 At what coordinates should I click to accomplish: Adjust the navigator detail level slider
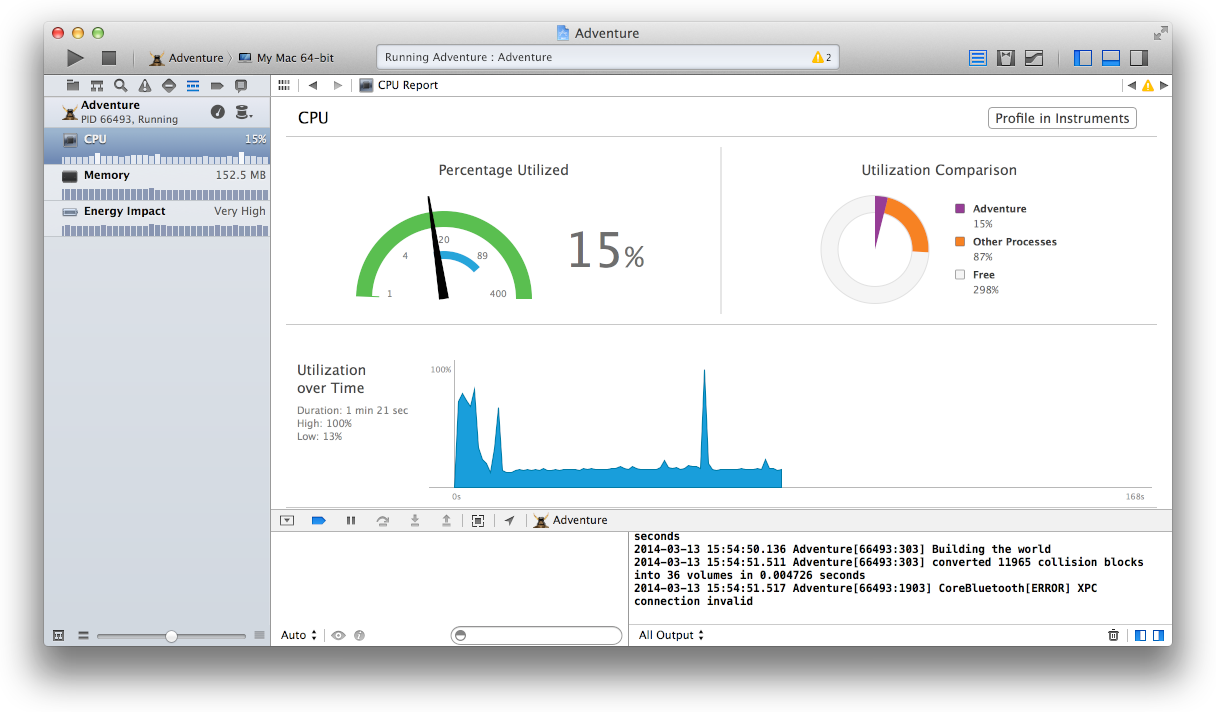171,635
